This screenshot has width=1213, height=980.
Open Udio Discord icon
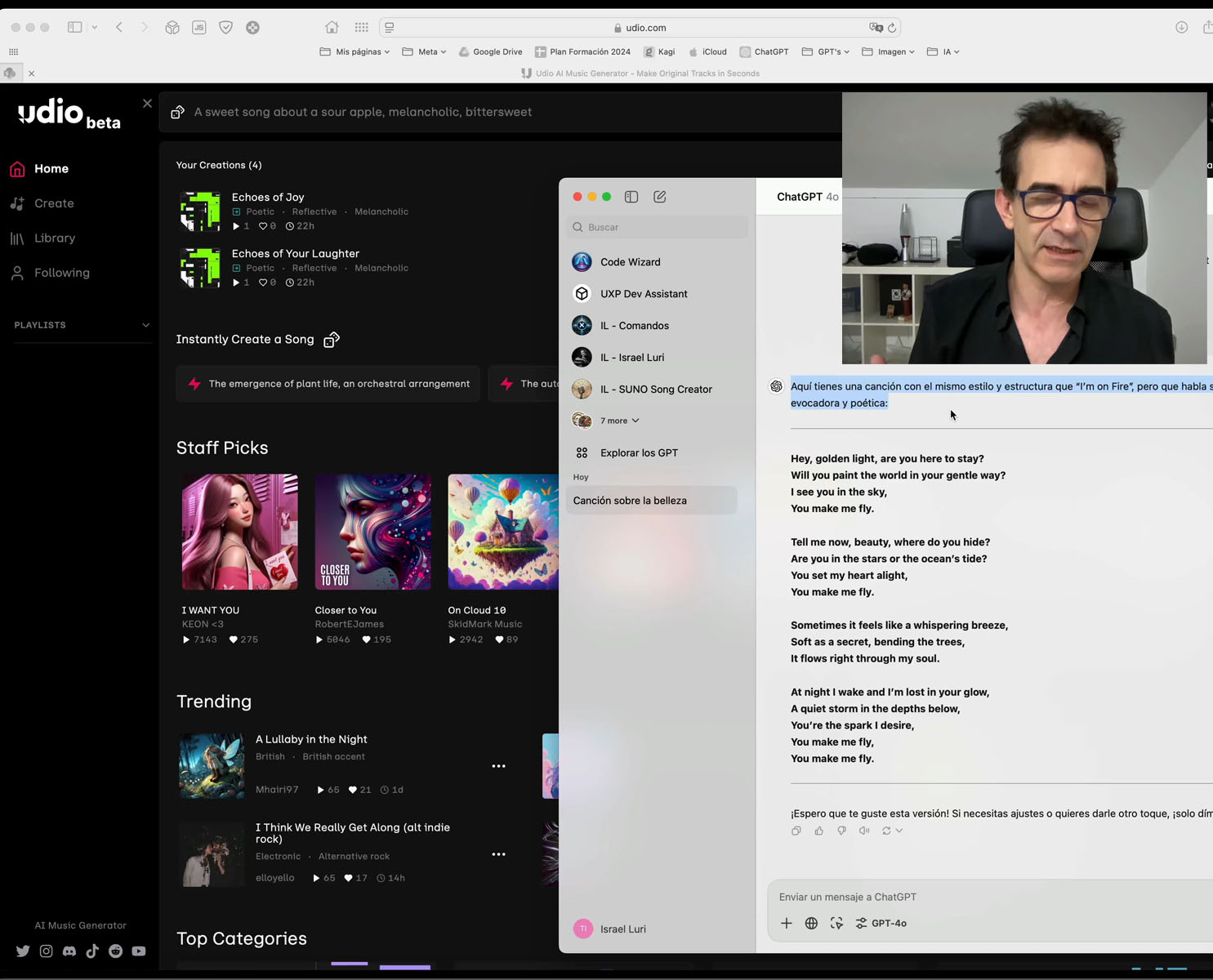(69, 951)
